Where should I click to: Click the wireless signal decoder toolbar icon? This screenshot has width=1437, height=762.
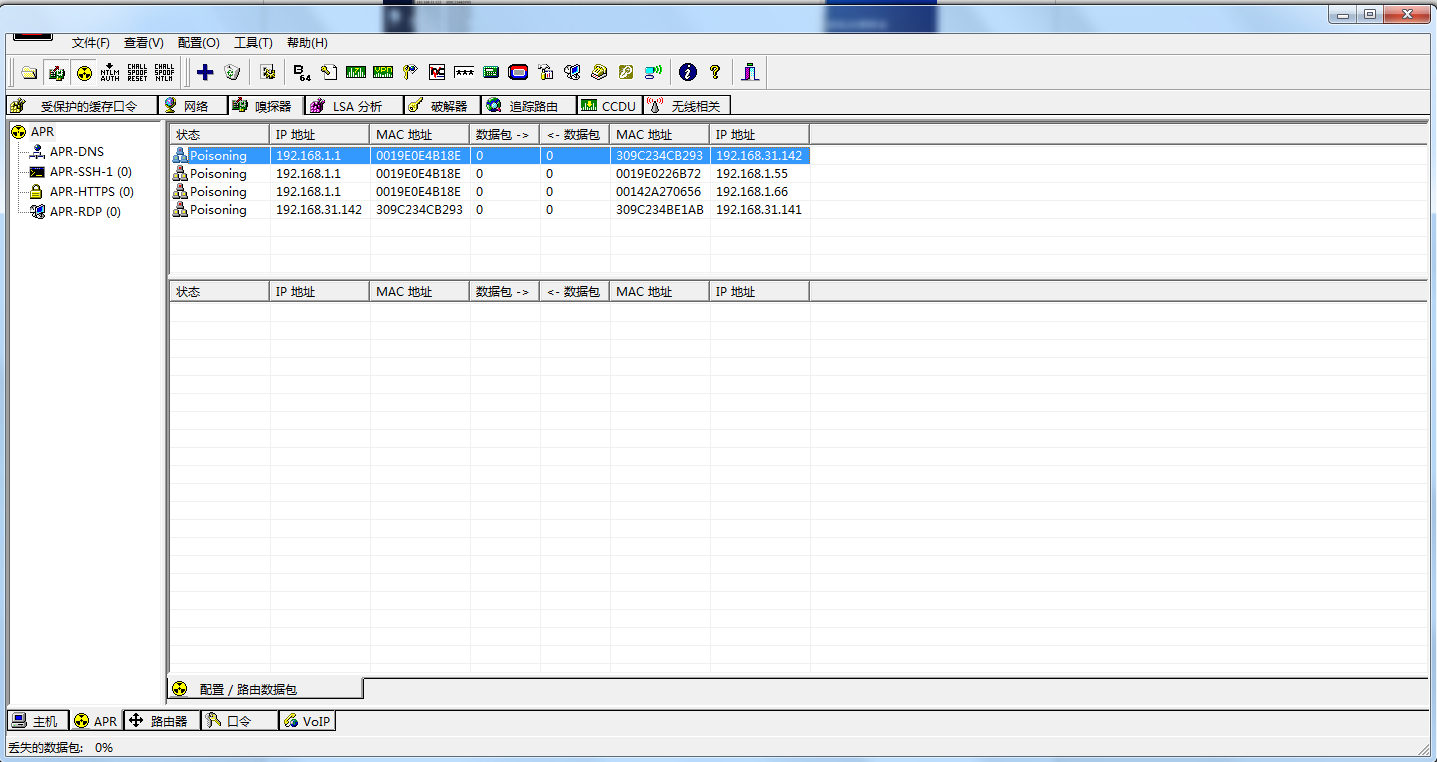click(x=653, y=72)
